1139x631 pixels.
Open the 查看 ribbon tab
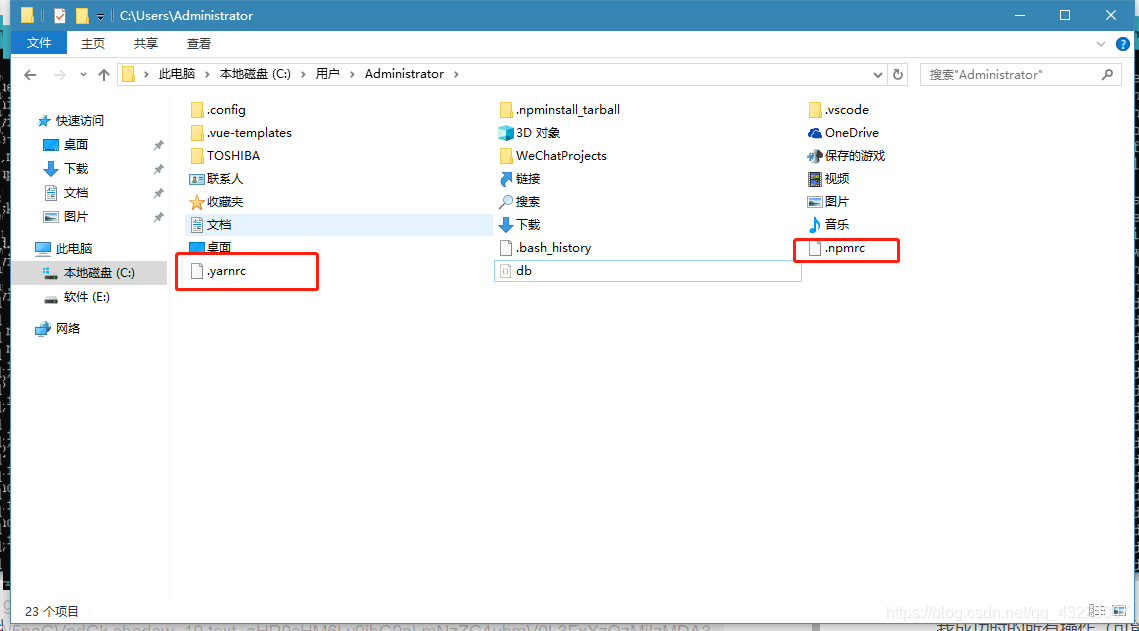coord(198,44)
